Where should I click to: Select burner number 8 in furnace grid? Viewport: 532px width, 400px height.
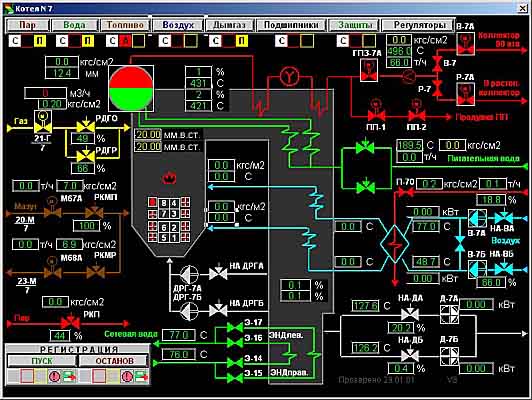tap(164, 203)
